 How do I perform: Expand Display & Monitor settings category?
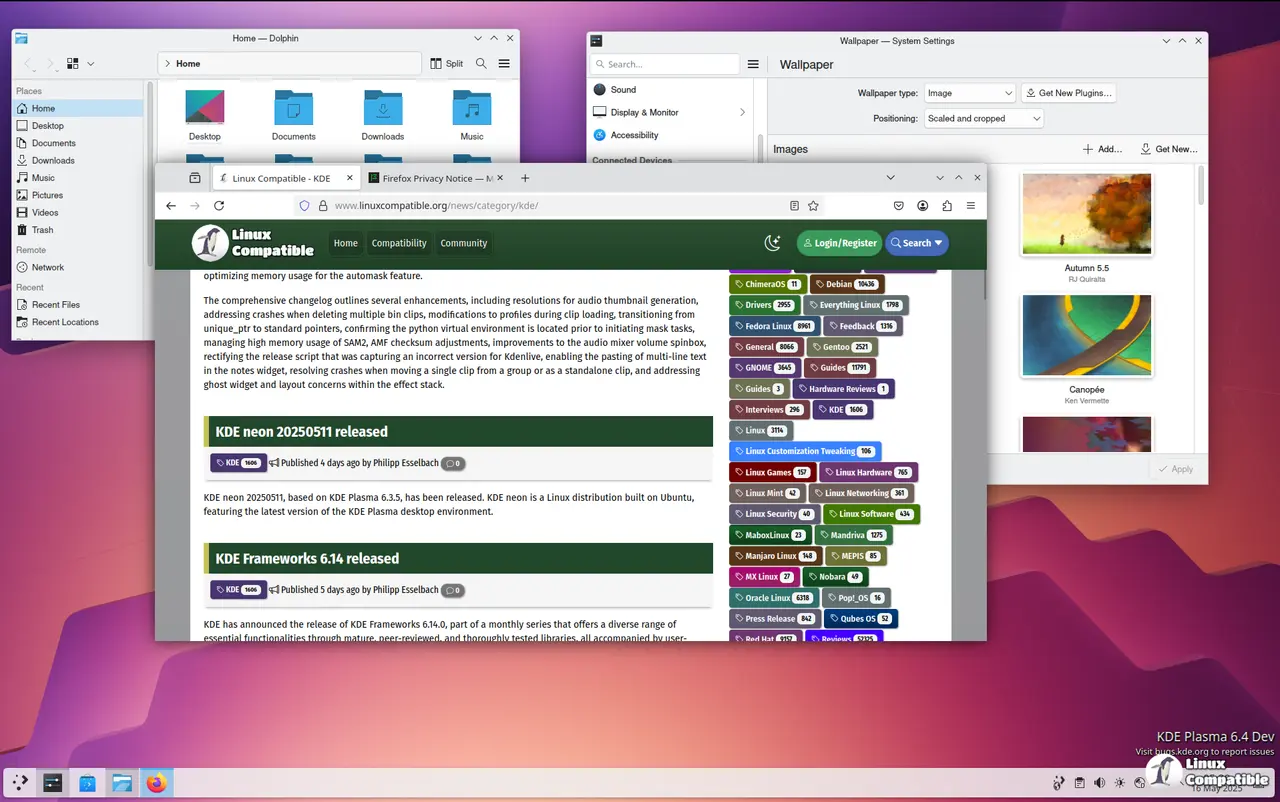click(x=670, y=112)
